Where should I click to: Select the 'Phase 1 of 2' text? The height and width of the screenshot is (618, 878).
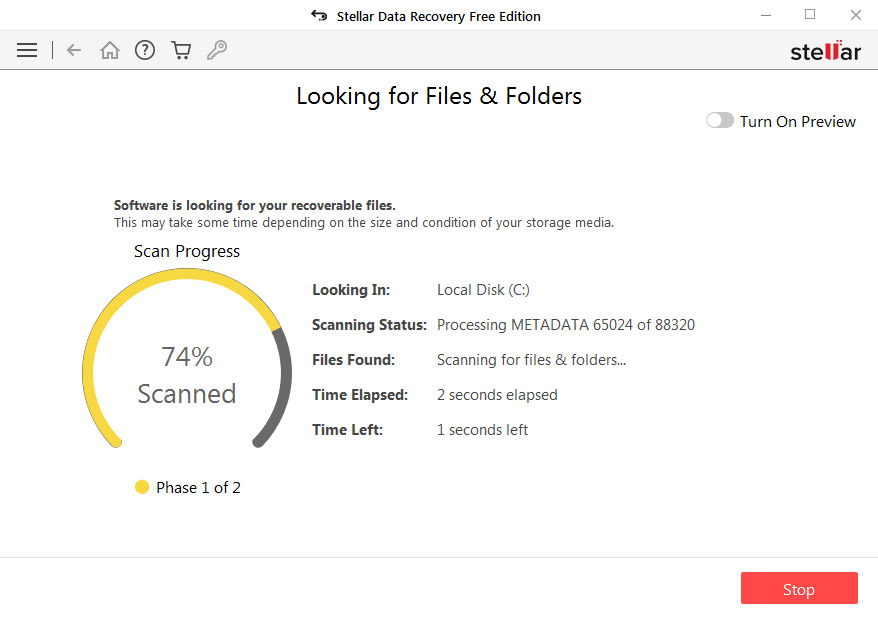click(x=198, y=488)
